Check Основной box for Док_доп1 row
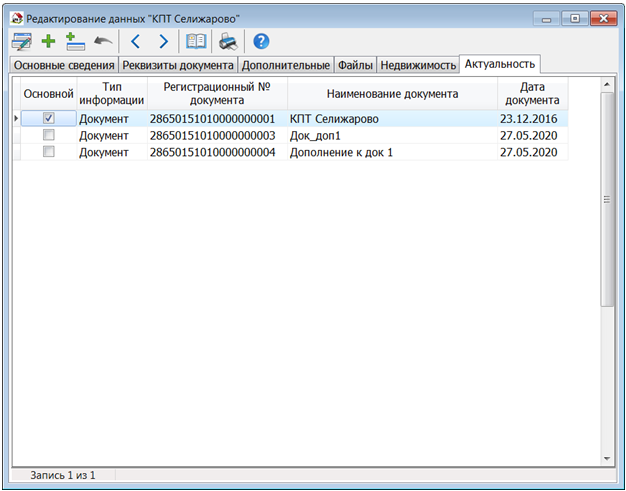Image resolution: width=626 pixels, height=491 pixels. [x=48, y=135]
